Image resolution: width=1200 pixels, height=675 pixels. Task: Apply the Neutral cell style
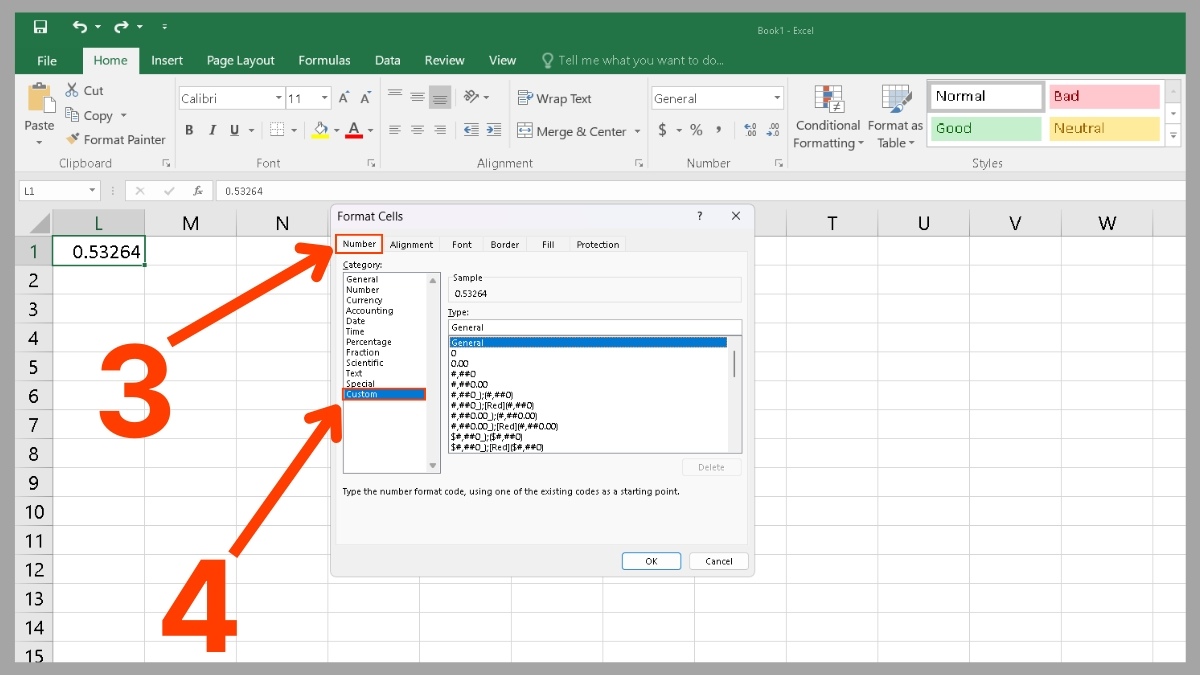coord(1104,128)
